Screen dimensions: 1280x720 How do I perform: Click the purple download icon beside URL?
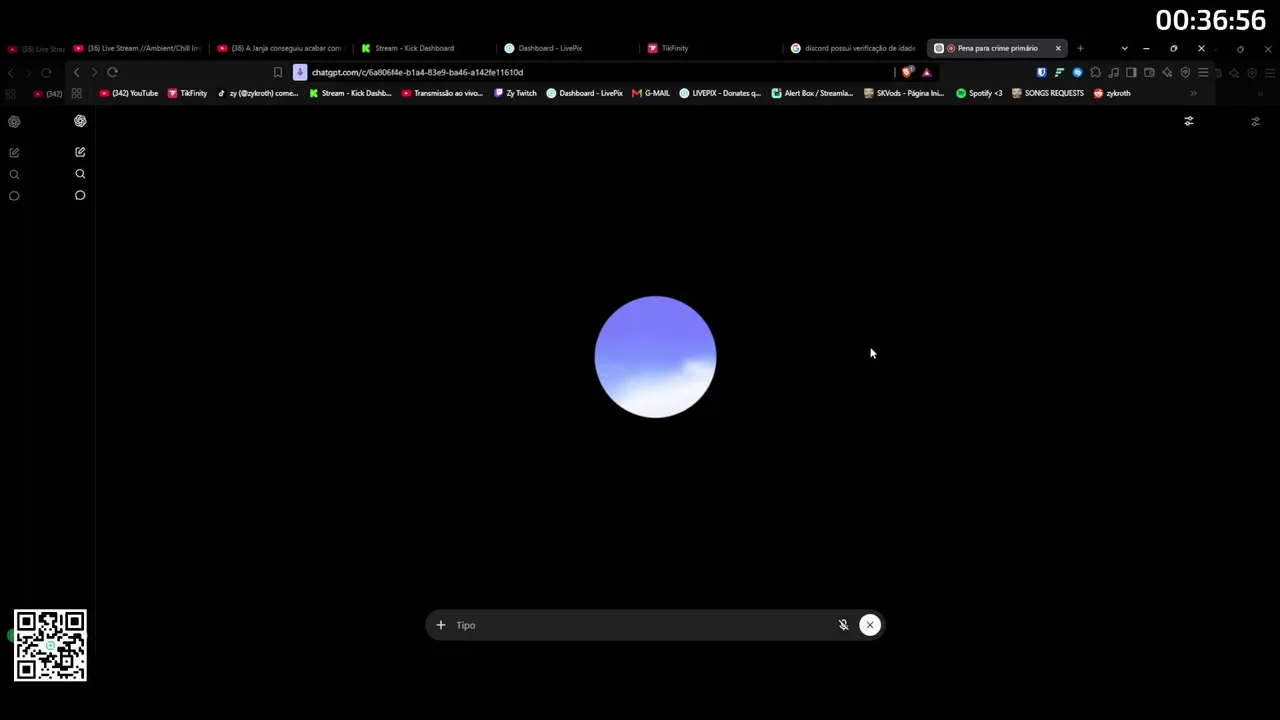click(x=300, y=72)
